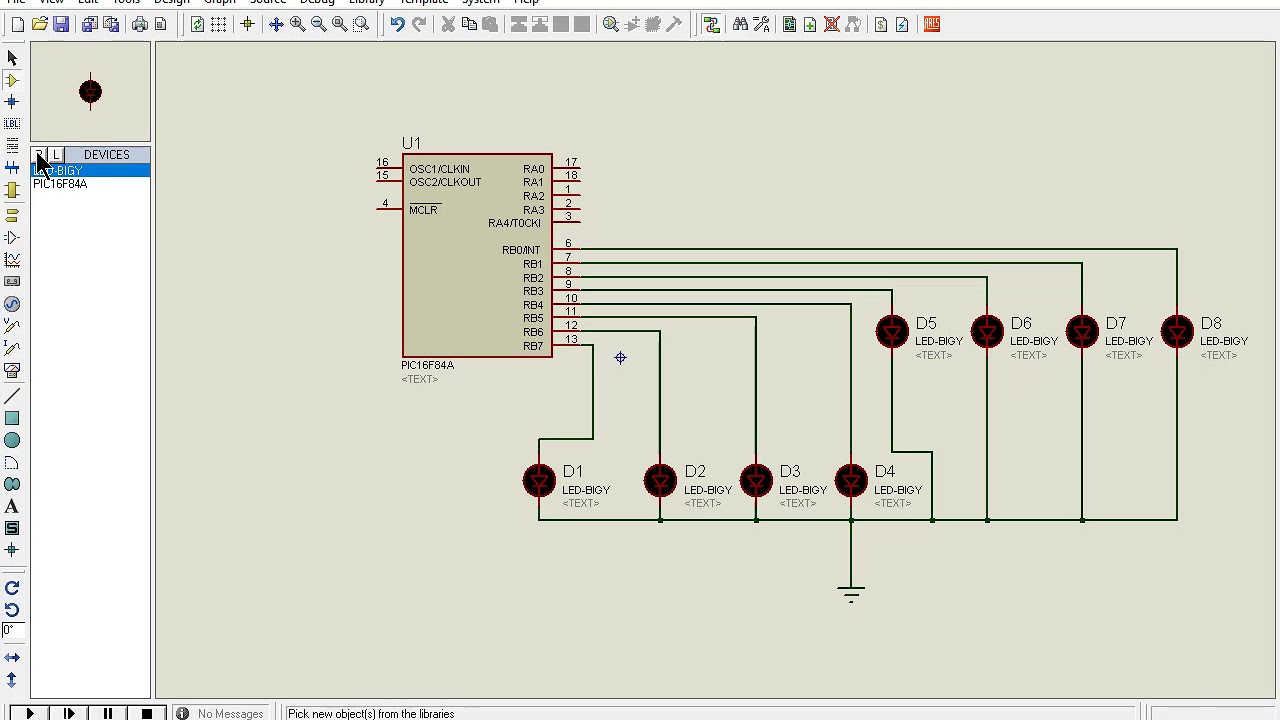Open Bill of Materials report
The height and width of the screenshot is (720, 1280).
881,24
